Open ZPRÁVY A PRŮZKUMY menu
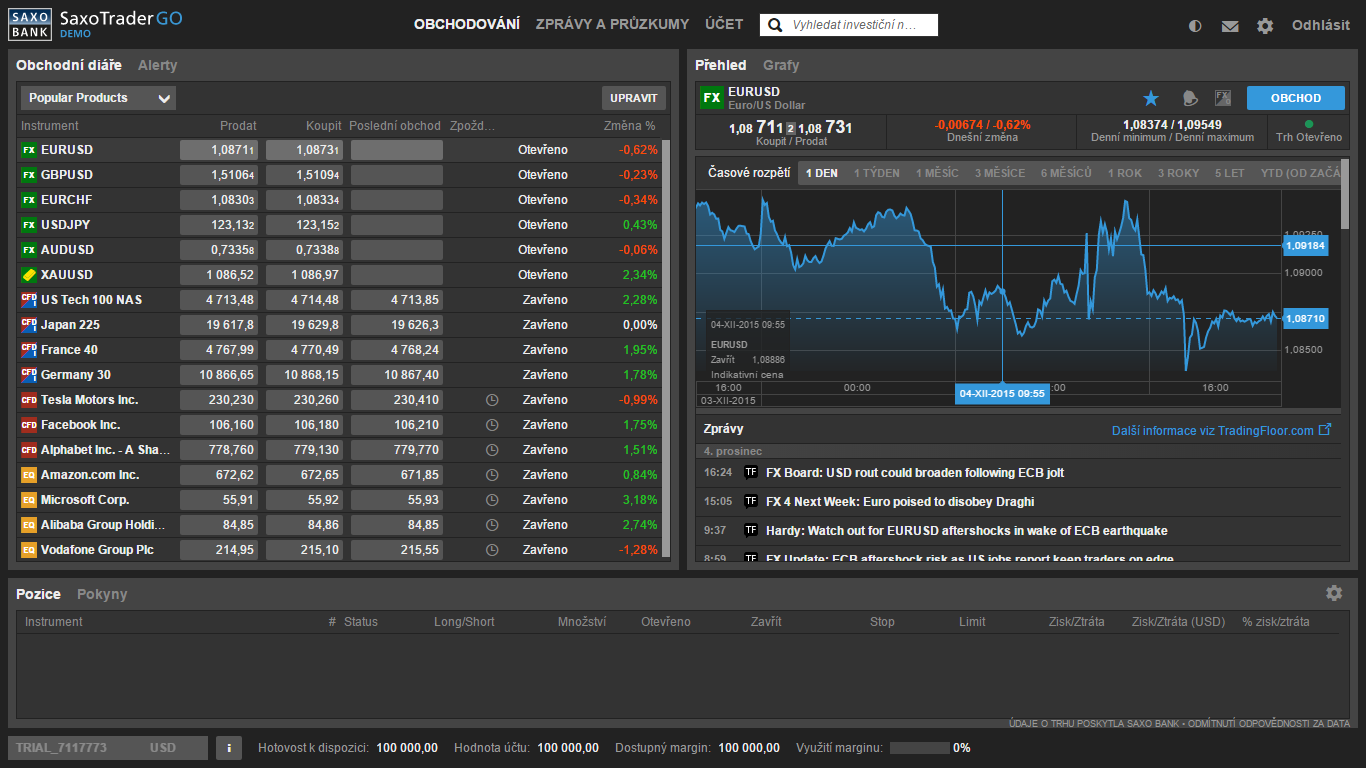This screenshot has height=768, width=1366. coord(612,25)
